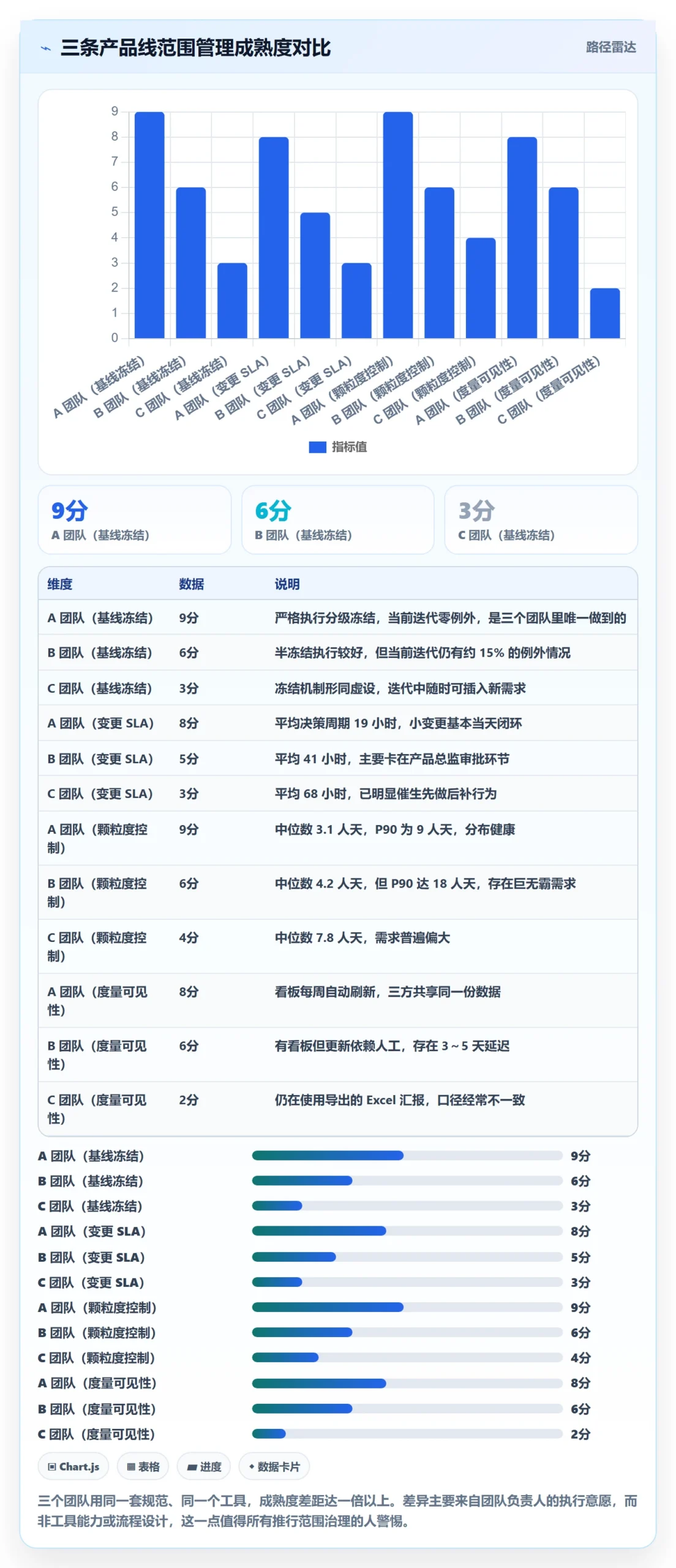Click the B 团队（变更 SLA）bar in chart
The width and height of the screenshot is (676, 1568).
click(x=315, y=275)
